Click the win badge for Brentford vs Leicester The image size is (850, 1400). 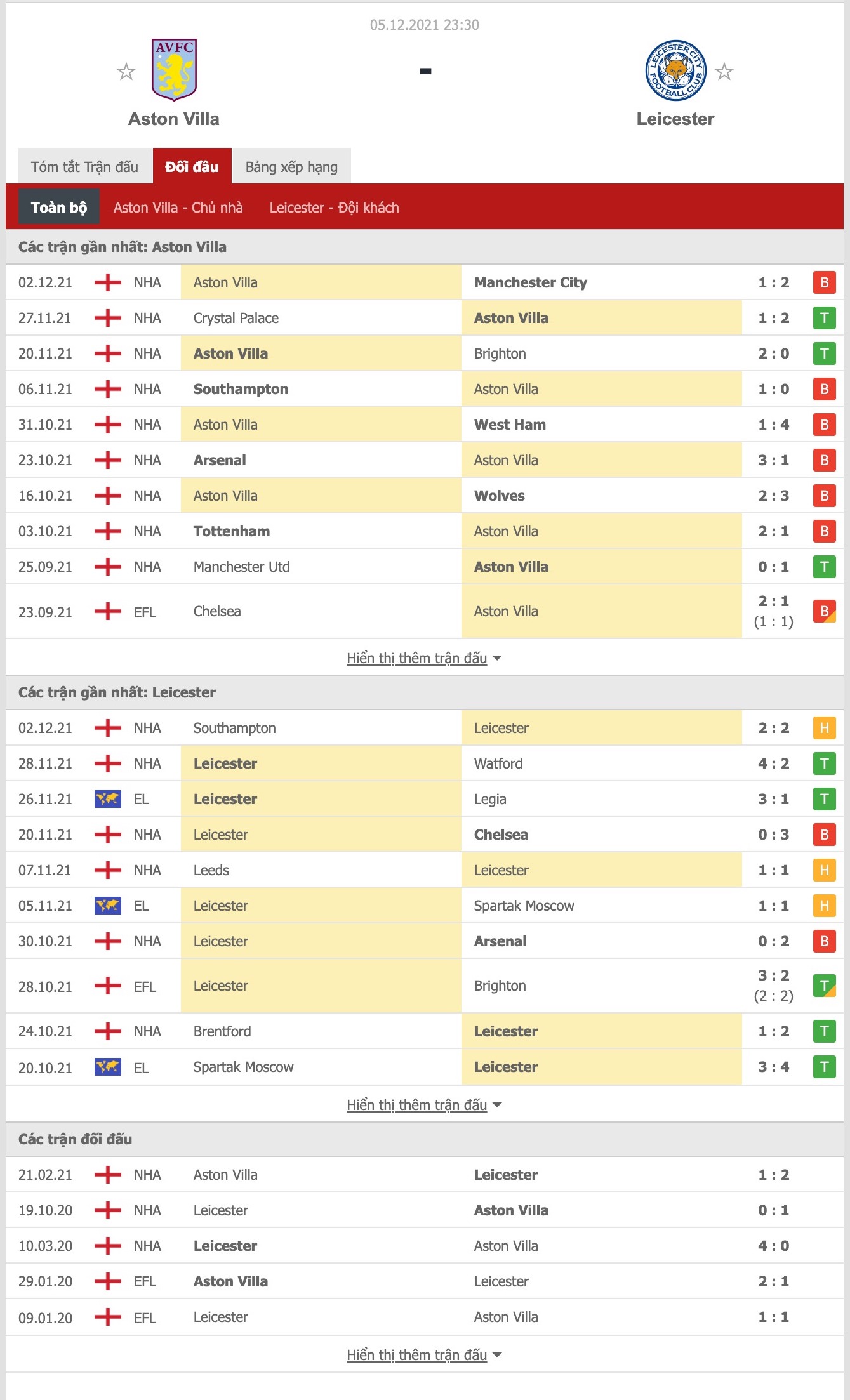[x=825, y=1031]
